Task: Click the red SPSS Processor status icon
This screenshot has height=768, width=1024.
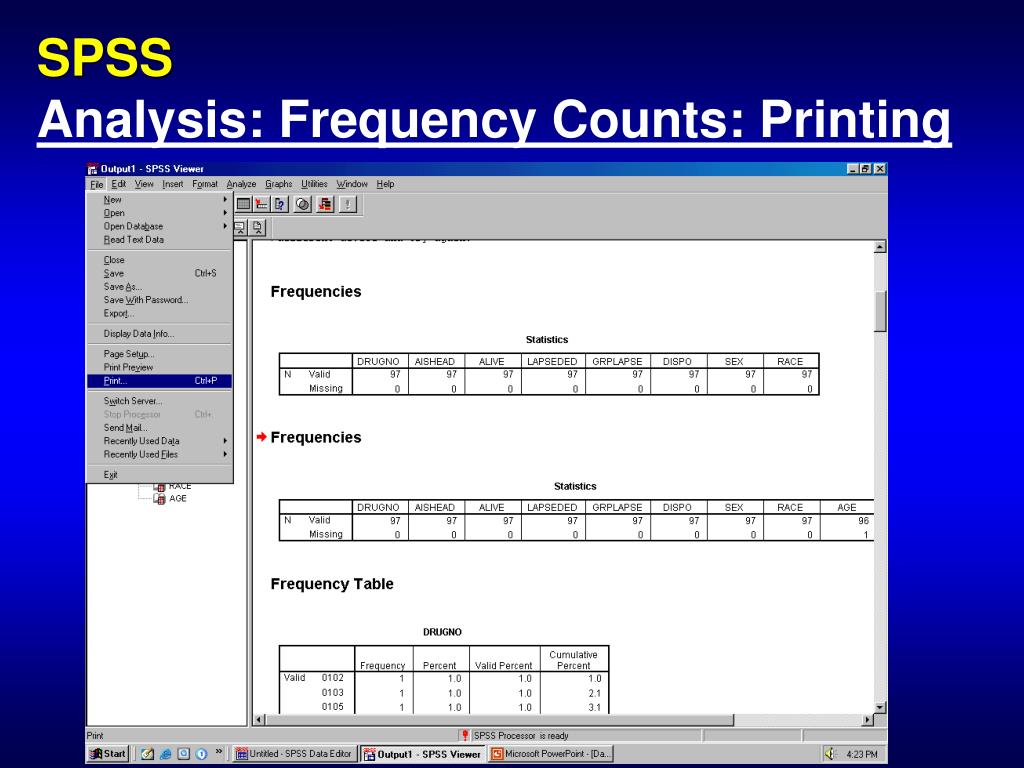Action: [x=465, y=735]
